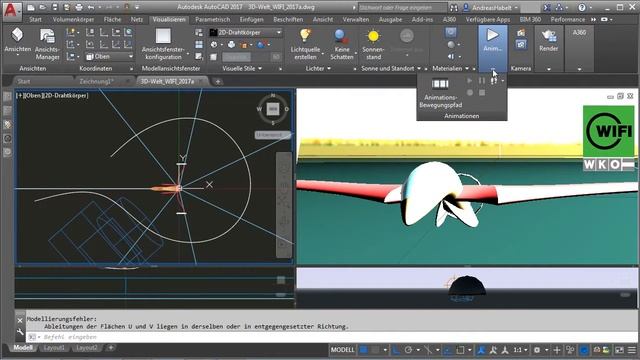Screen dimensions: 640x360
Task: Add a new layout with plus button
Action: click(x=111, y=348)
